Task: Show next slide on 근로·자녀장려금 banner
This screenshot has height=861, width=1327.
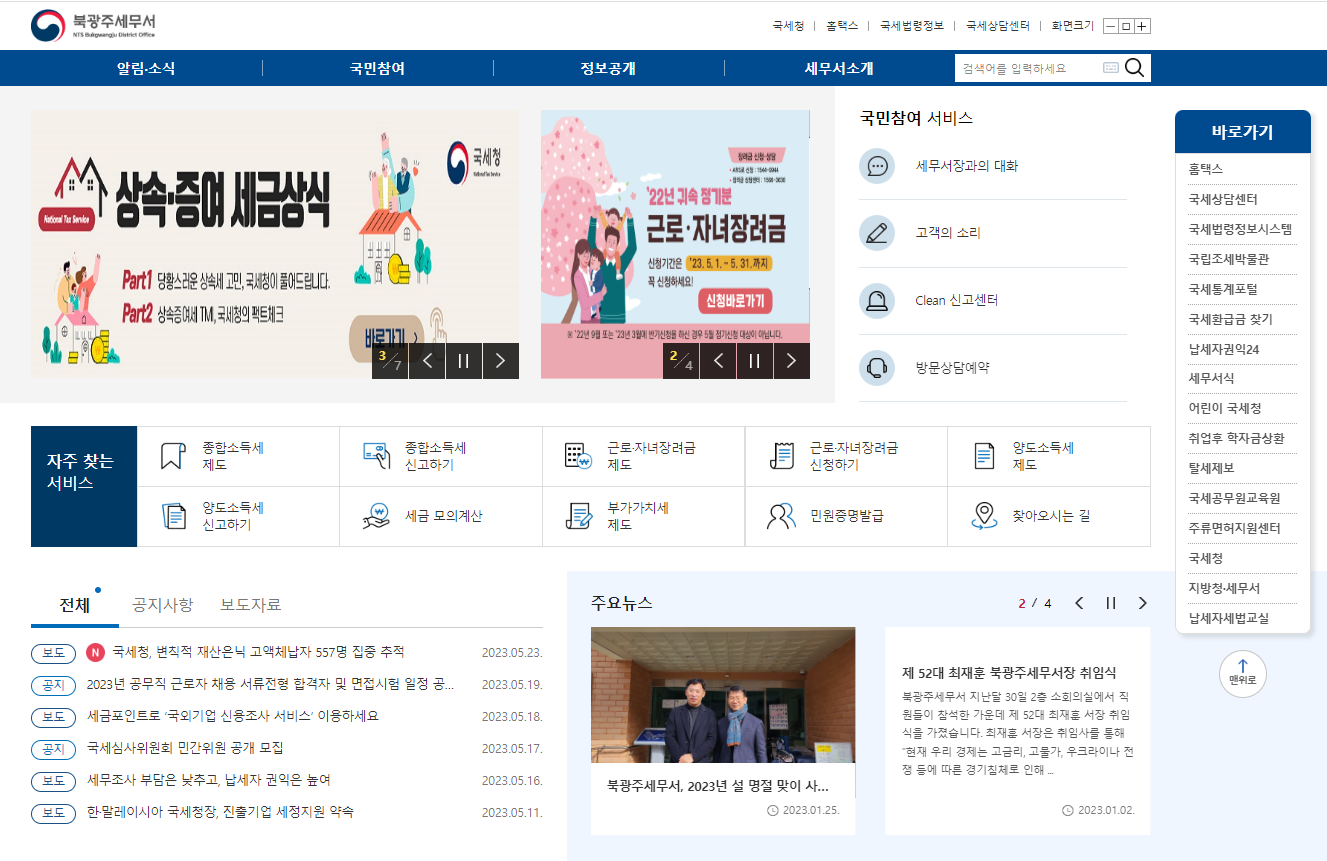Action: (792, 361)
